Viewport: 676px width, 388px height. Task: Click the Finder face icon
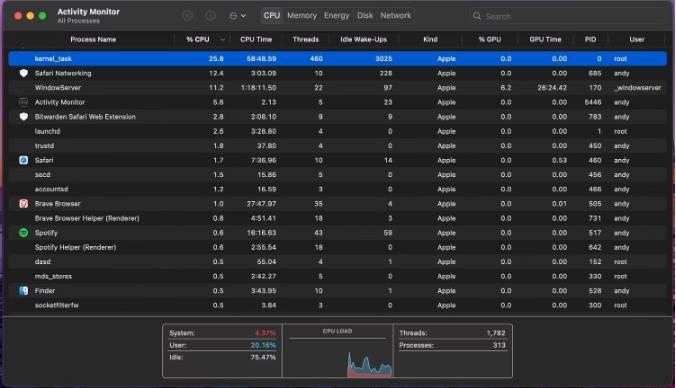(24, 291)
